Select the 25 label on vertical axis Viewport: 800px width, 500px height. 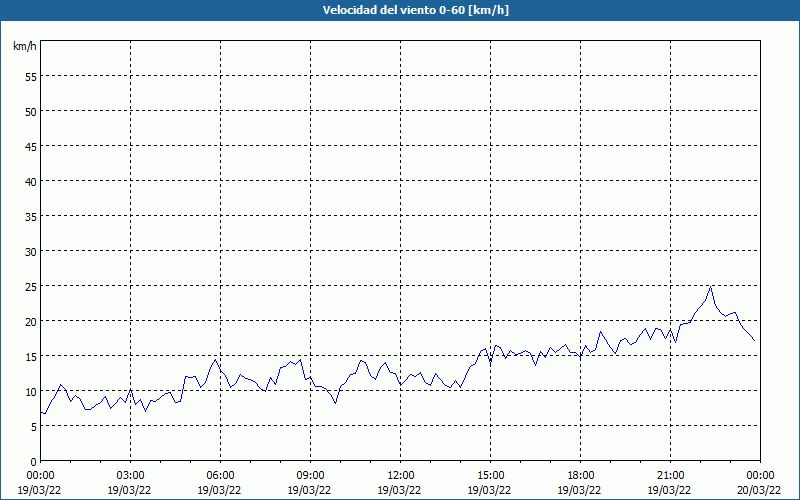pos(31,286)
